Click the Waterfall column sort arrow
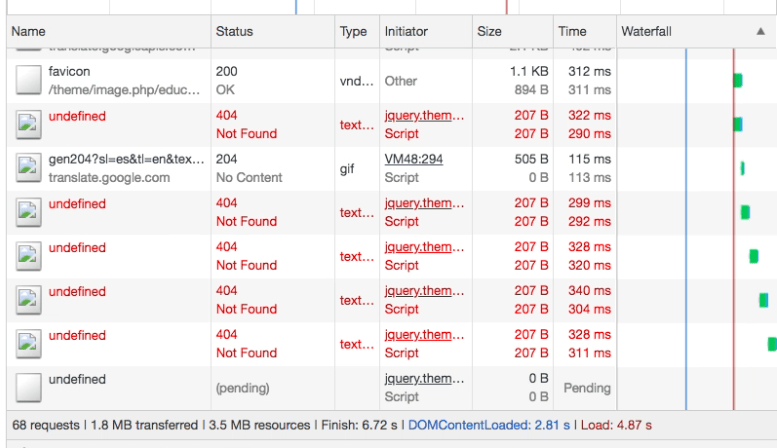777x448 pixels. 761,32
